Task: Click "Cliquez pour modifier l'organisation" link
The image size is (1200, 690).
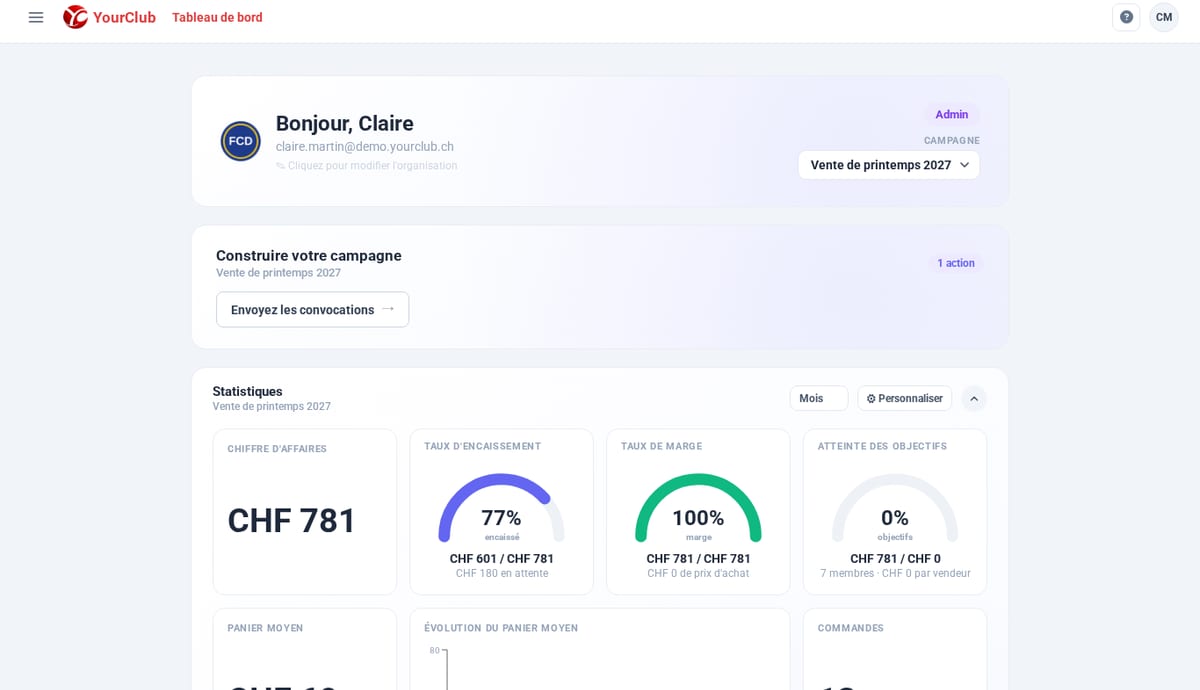Action: tap(367, 166)
